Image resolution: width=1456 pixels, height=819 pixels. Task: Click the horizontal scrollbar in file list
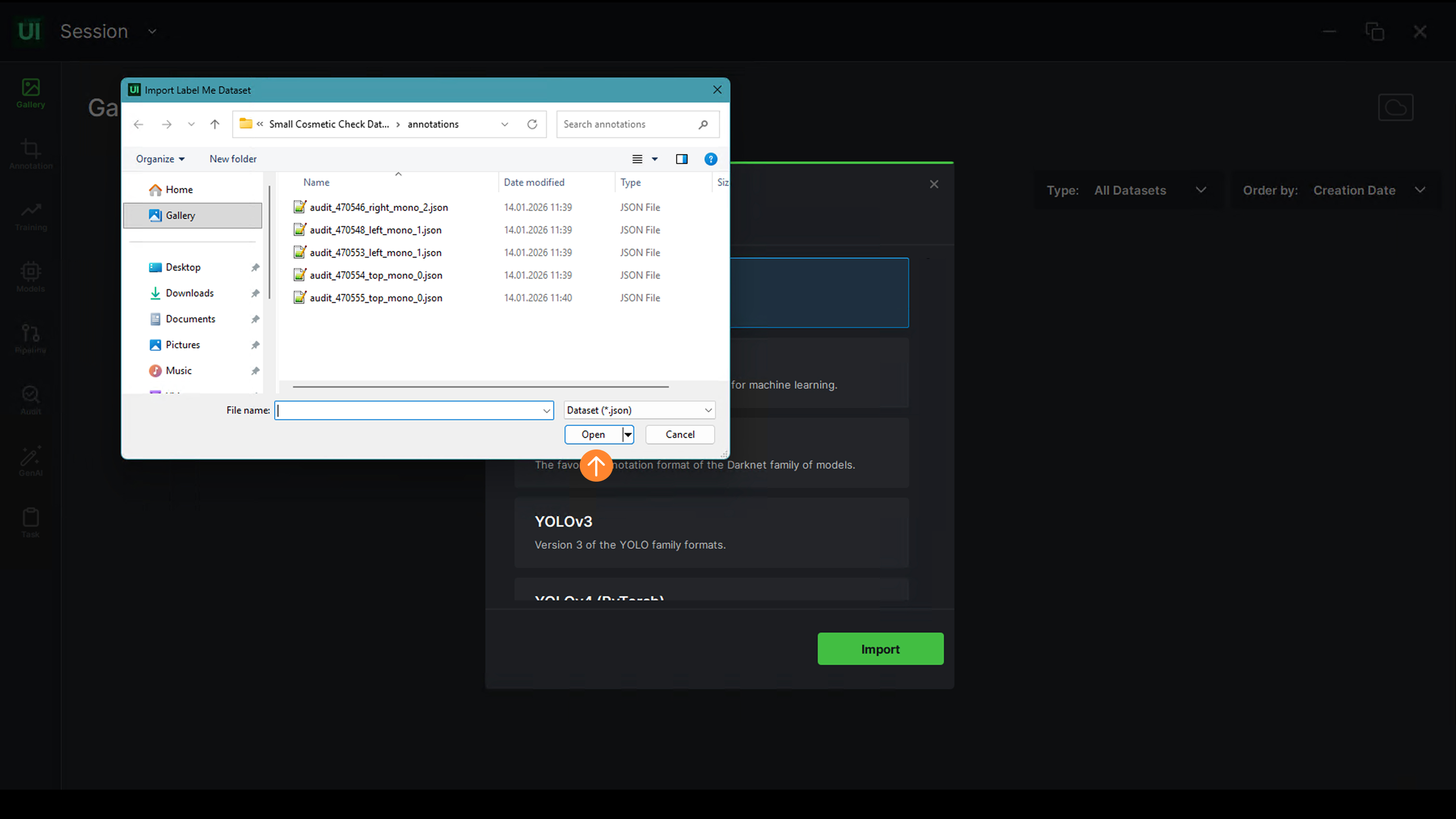[x=481, y=387]
